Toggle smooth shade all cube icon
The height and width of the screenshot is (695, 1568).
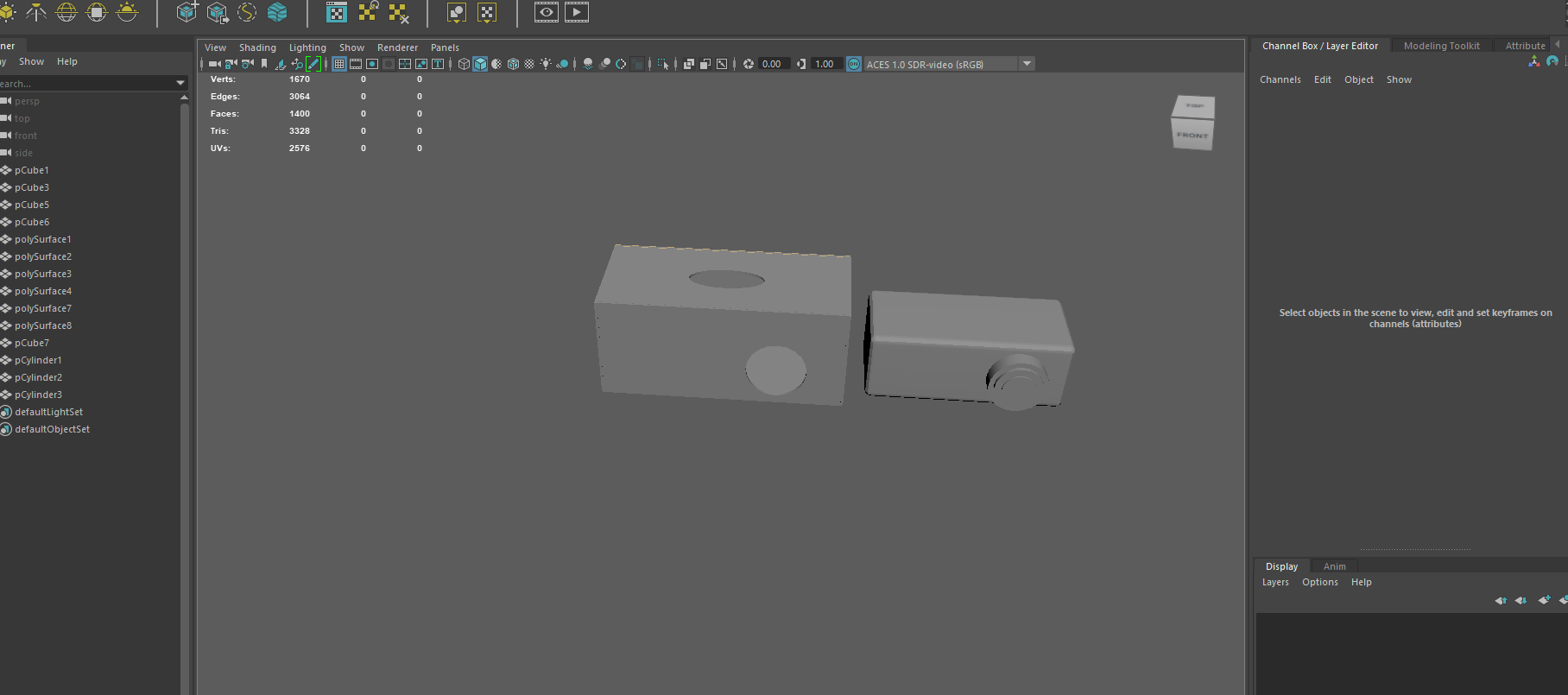[480, 64]
